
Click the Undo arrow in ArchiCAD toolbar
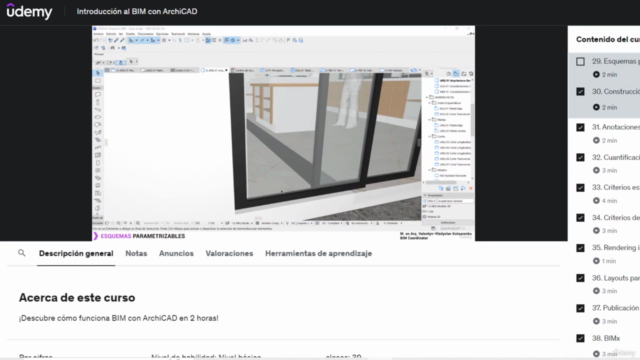96,40
